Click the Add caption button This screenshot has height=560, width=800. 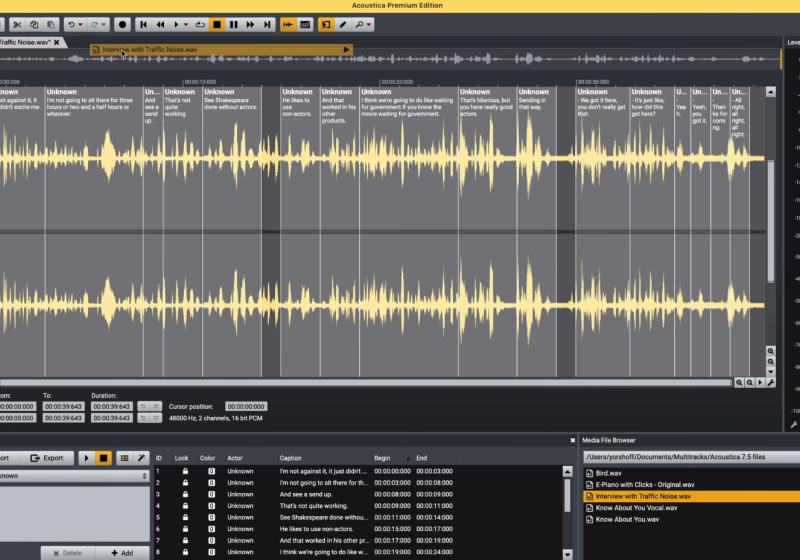pos(122,553)
